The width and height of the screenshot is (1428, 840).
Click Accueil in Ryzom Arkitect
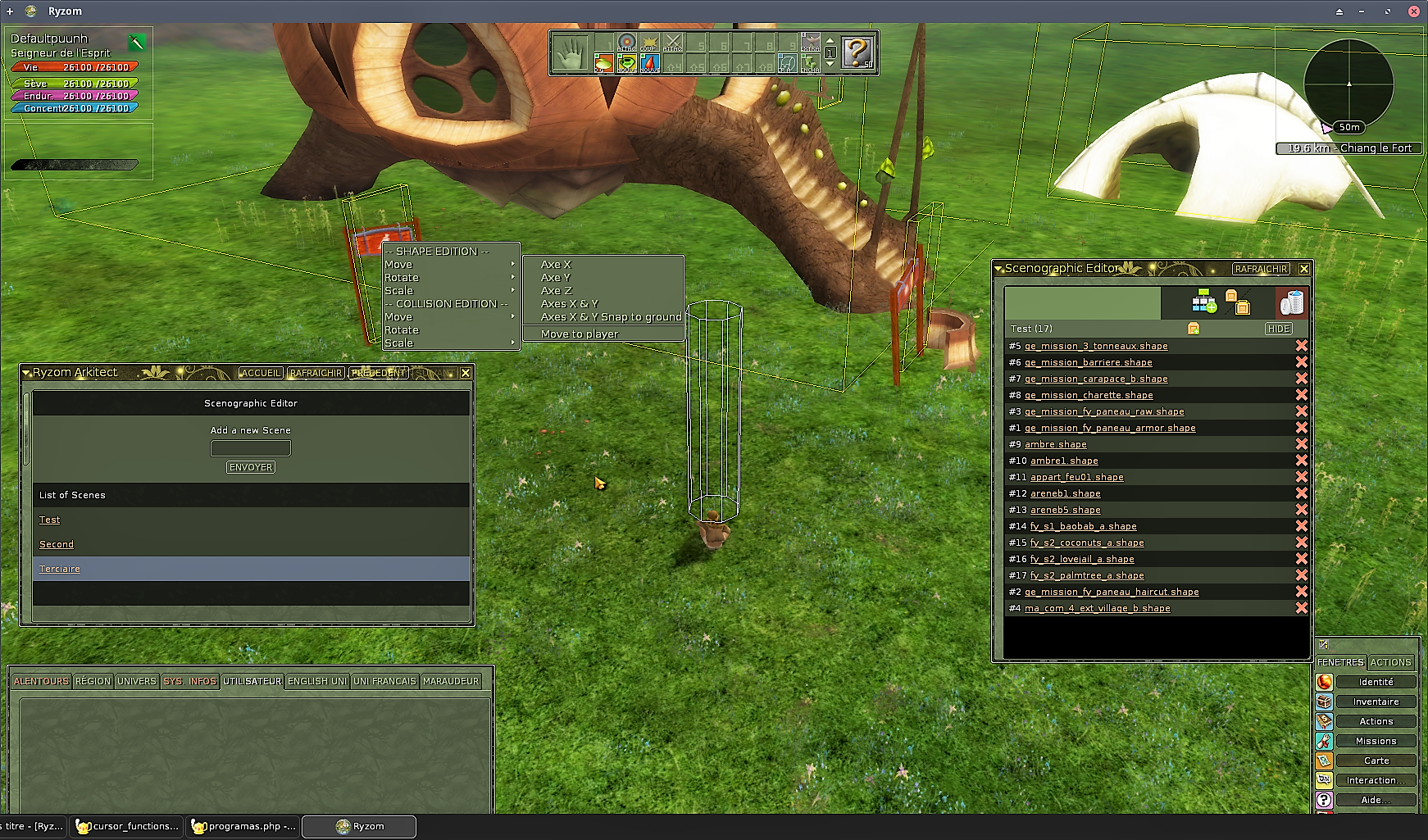tap(261, 373)
